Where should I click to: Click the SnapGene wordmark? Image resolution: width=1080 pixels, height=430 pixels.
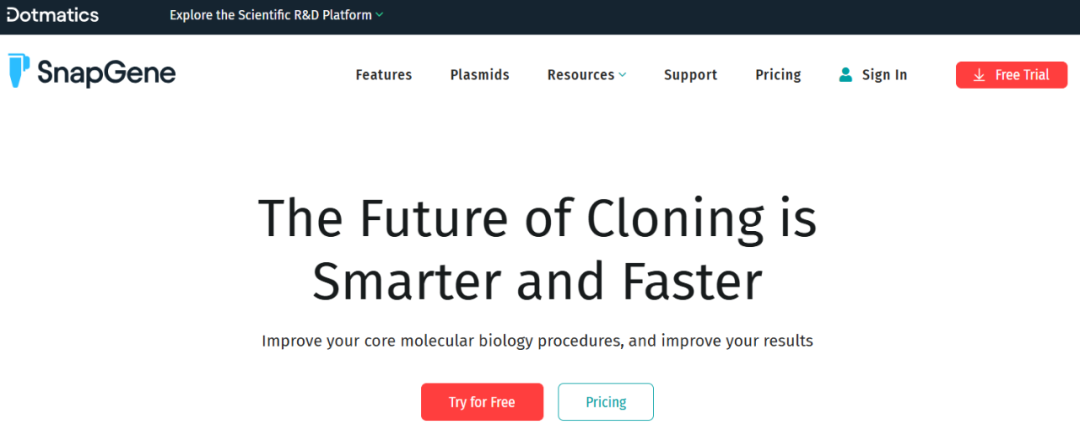point(106,73)
